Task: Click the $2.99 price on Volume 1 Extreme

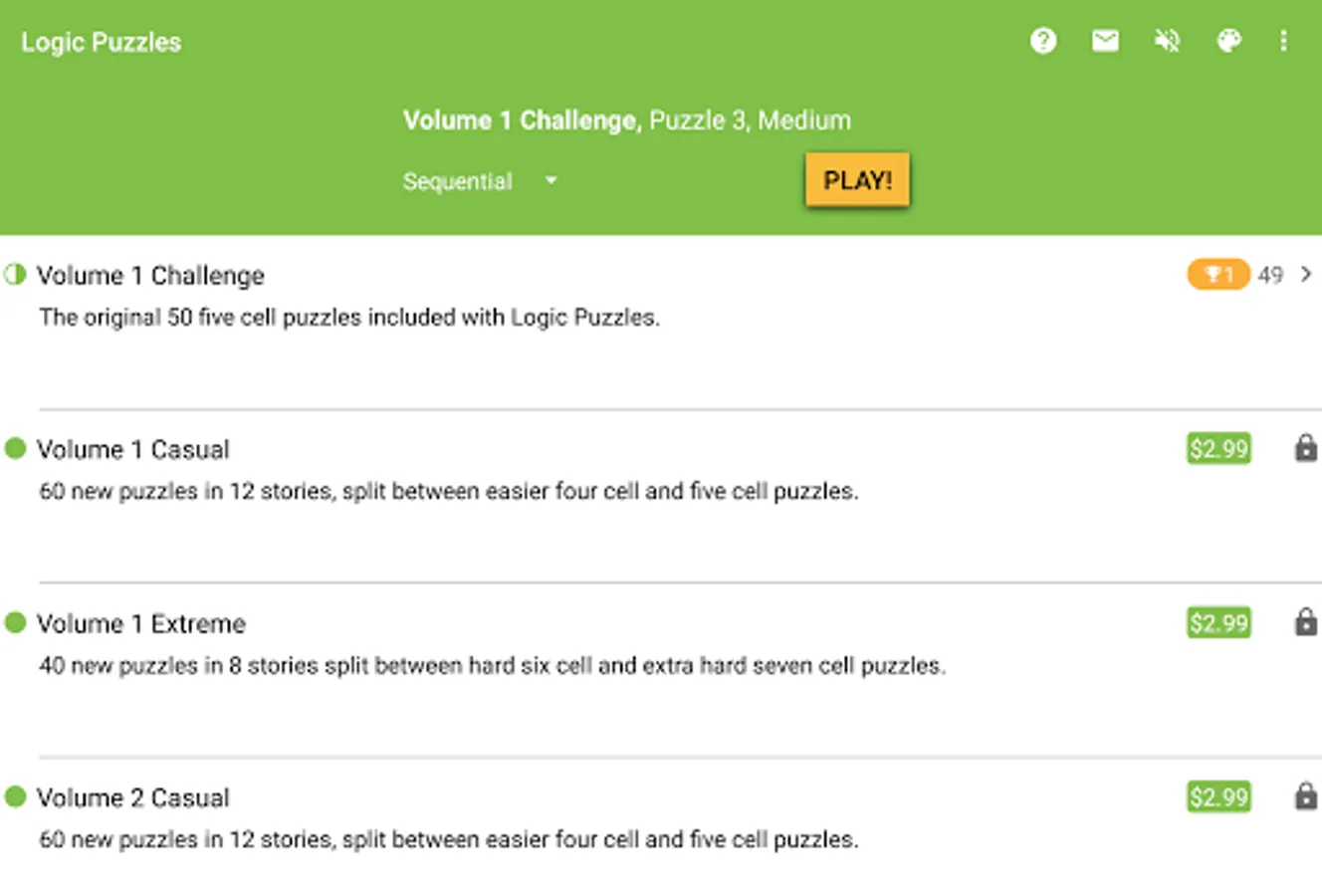Action: (1218, 623)
